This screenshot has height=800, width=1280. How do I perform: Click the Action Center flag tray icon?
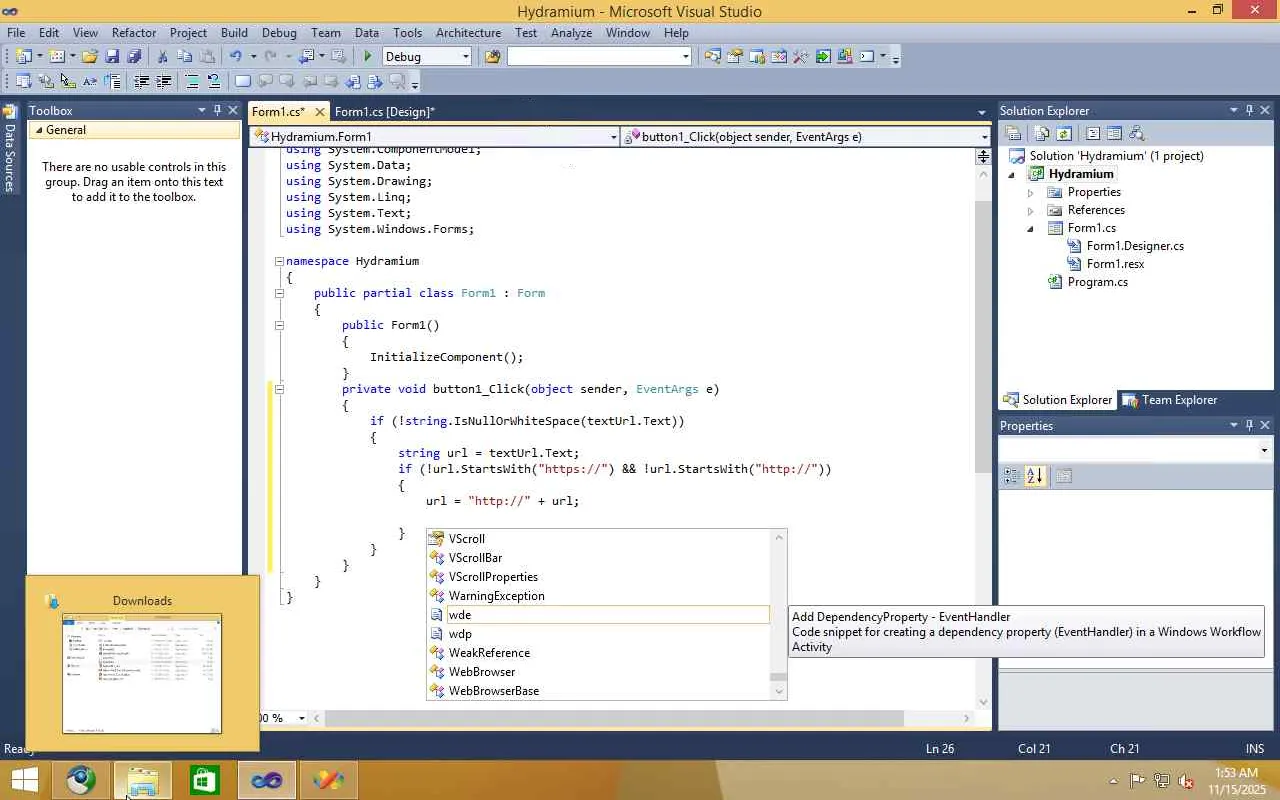tap(1137, 781)
